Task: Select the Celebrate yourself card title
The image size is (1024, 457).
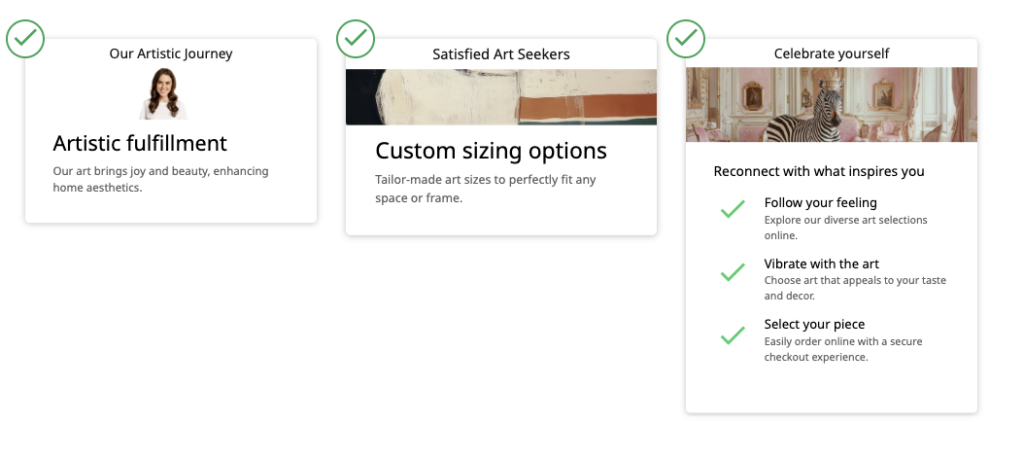Action: [831, 54]
